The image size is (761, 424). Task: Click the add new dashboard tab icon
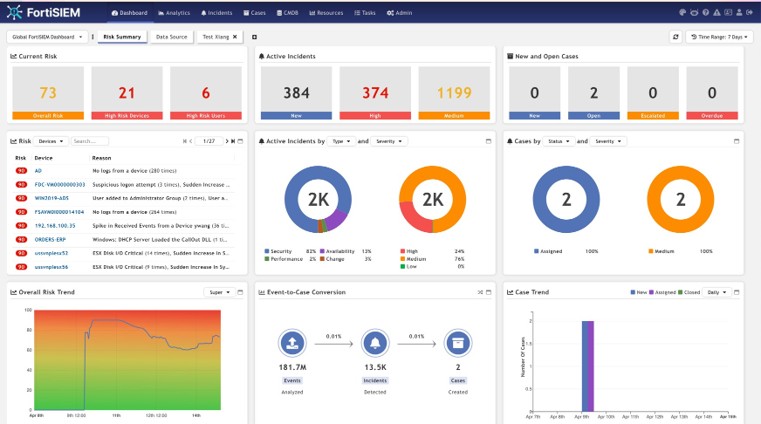pyautogui.click(x=254, y=36)
